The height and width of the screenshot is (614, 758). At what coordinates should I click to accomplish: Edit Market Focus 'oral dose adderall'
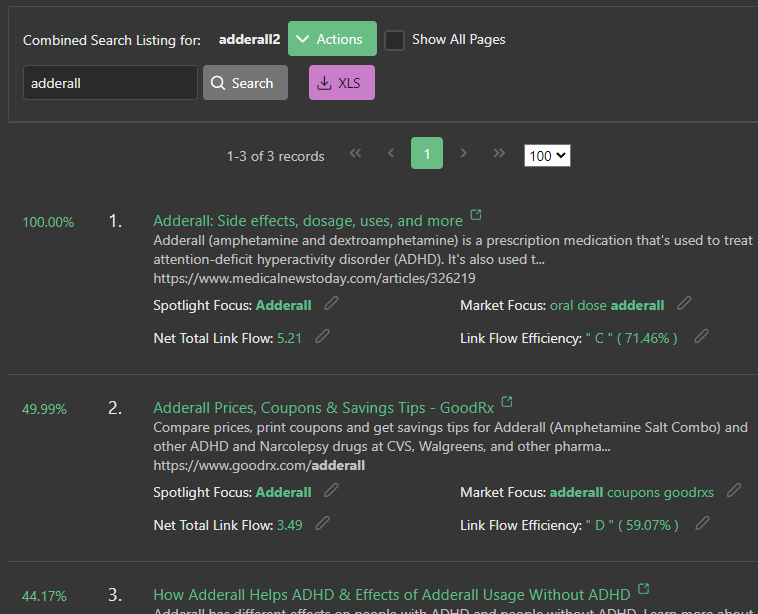684,304
